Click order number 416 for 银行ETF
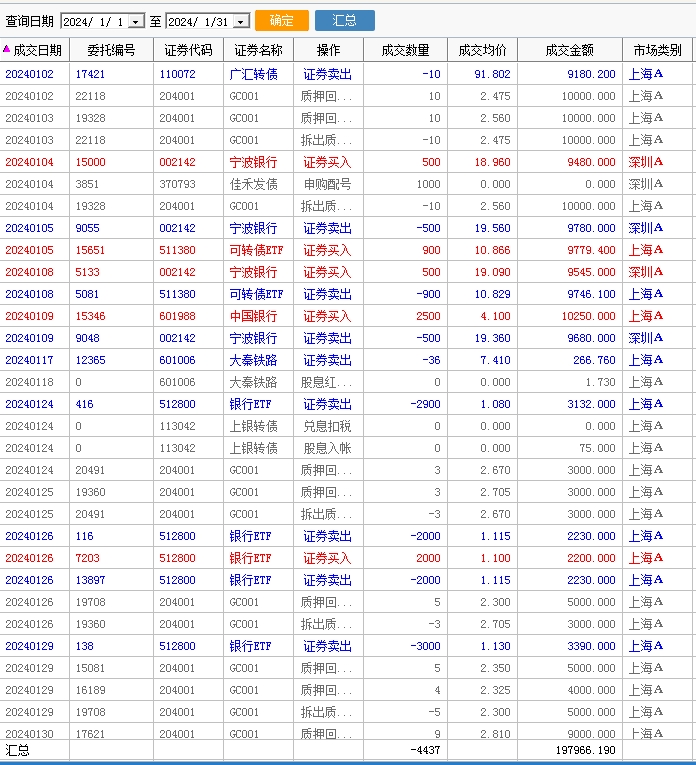The width and height of the screenshot is (696, 765). click(x=84, y=404)
